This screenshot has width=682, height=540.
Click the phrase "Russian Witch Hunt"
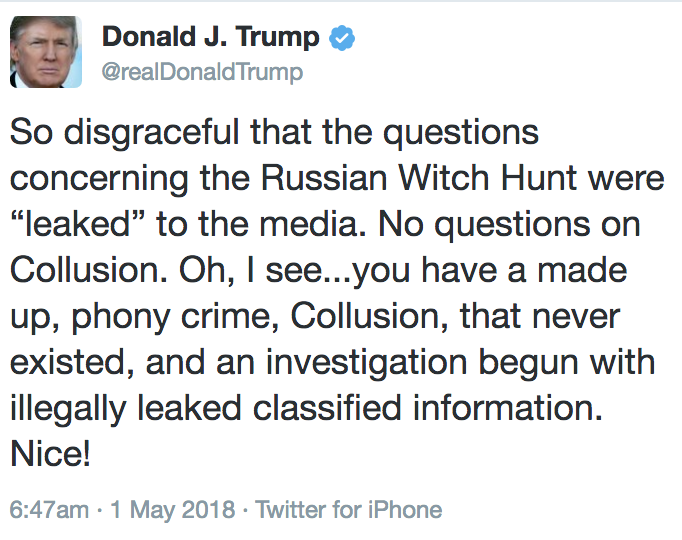point(384,179)
